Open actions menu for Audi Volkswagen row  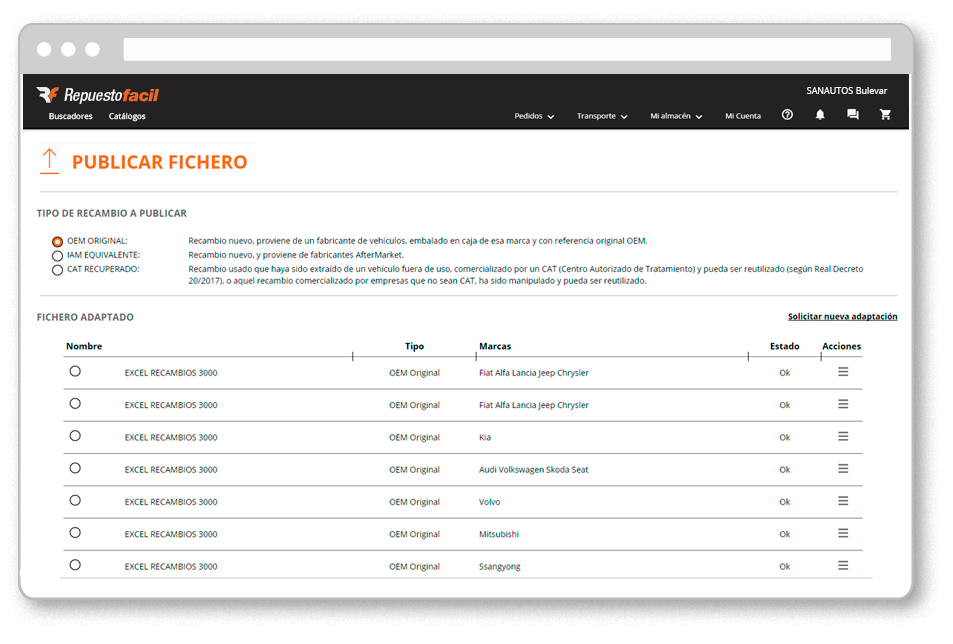[843, 468]
